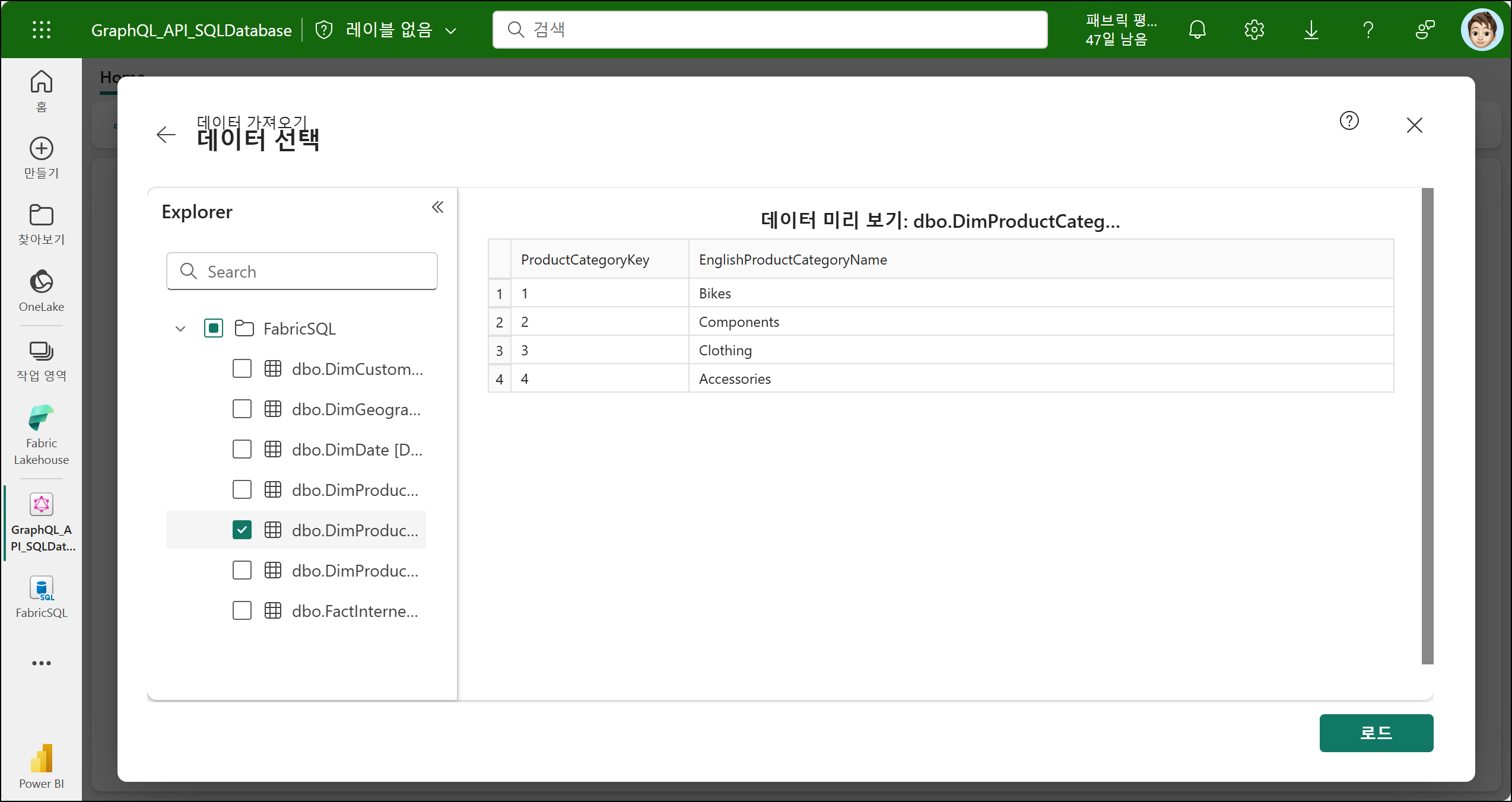Click the download arrow icon
Image resolution: width=1512 pixels, height=802 pixels.
(x=1311, y=30)
